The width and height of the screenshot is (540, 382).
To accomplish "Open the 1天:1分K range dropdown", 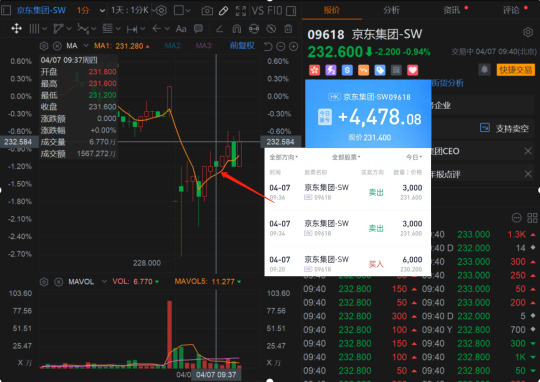I will coord(131,10).
